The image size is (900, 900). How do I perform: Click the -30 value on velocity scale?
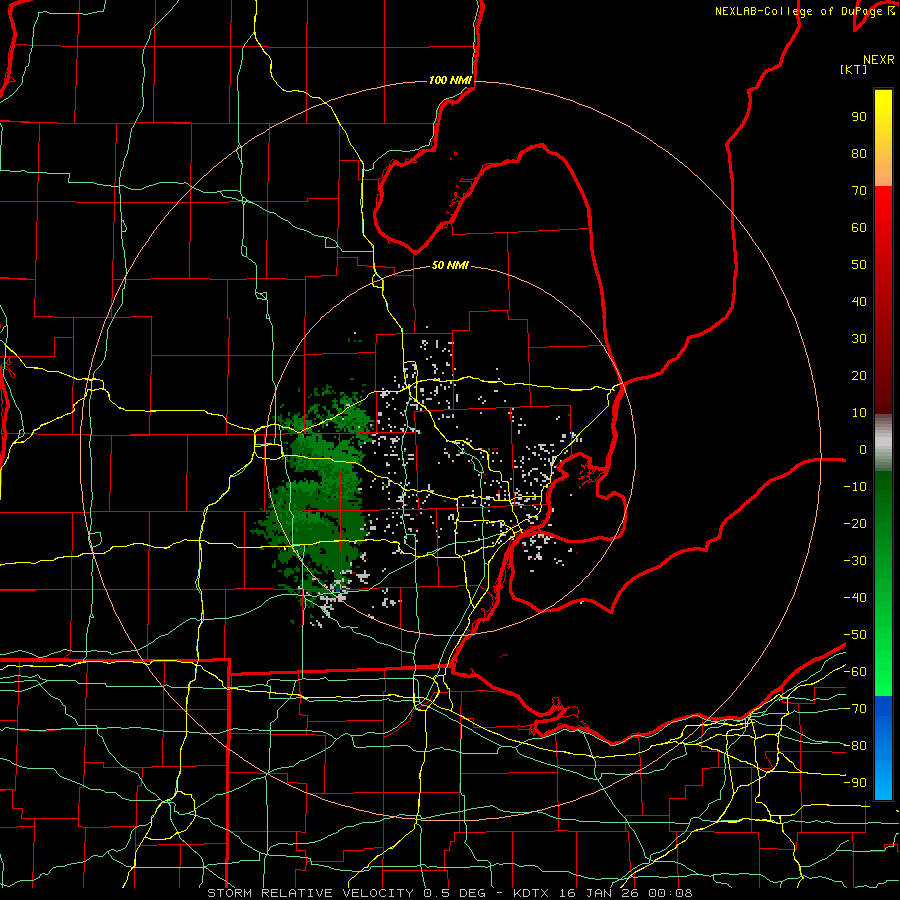(855, 561)
